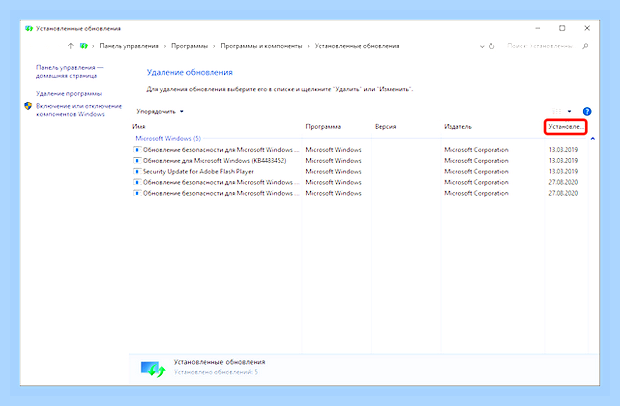Click the Installed updates icon in details pane
The image size is (620, 406).
(x=153, y=369)
